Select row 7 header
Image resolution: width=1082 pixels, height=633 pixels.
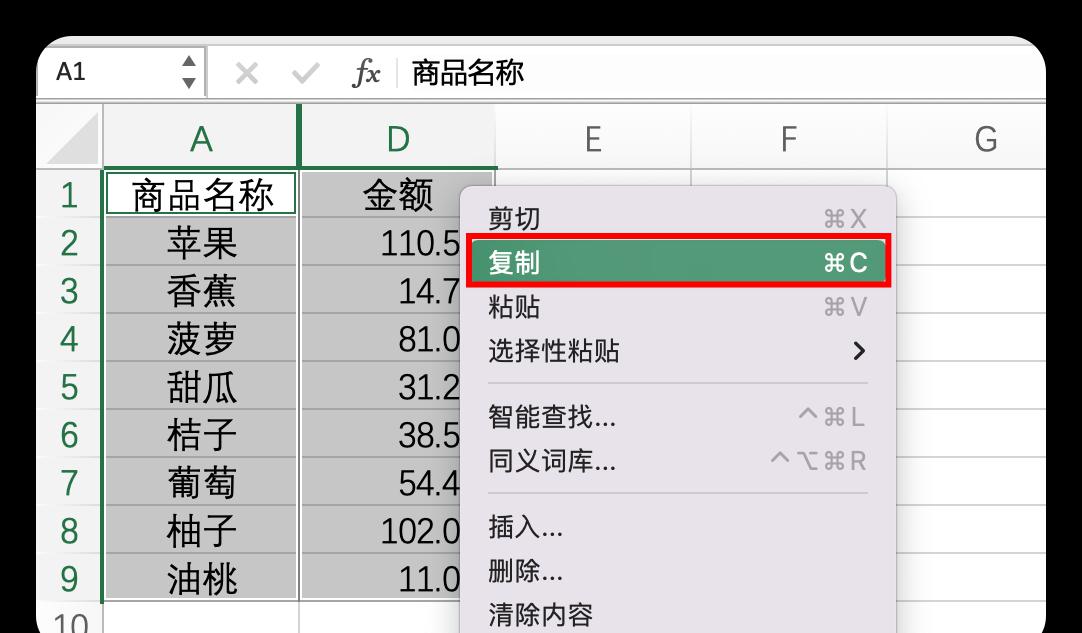pos(69,483)
